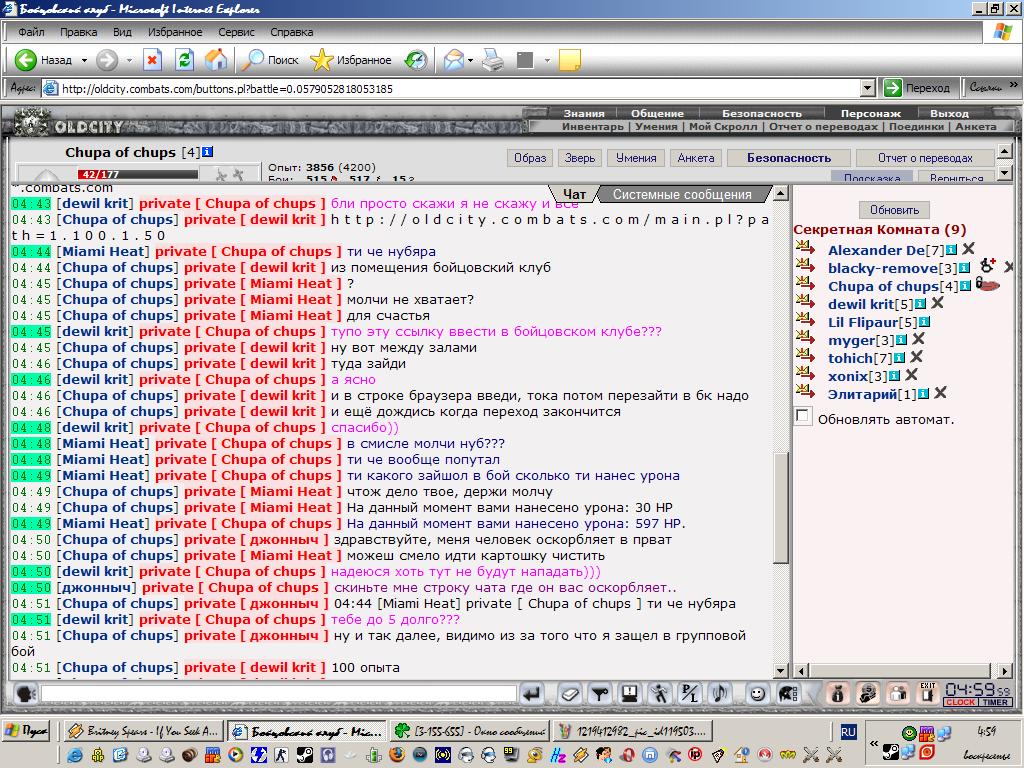The width and height of the screenshot is (1024, 768).
Task: Expand the mail button dropdown arrow
Action: (470, 60)
